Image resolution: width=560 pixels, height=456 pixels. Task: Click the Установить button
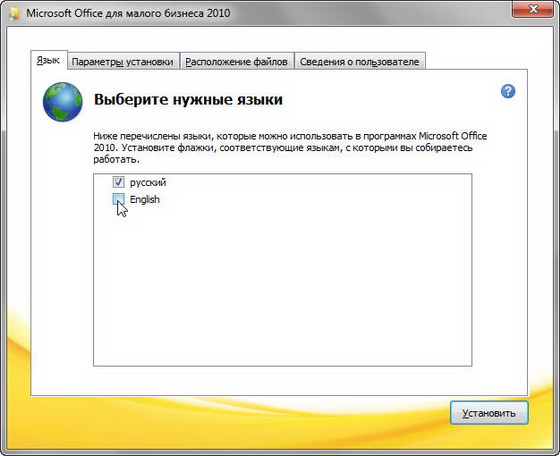click(x=489, y=413)
